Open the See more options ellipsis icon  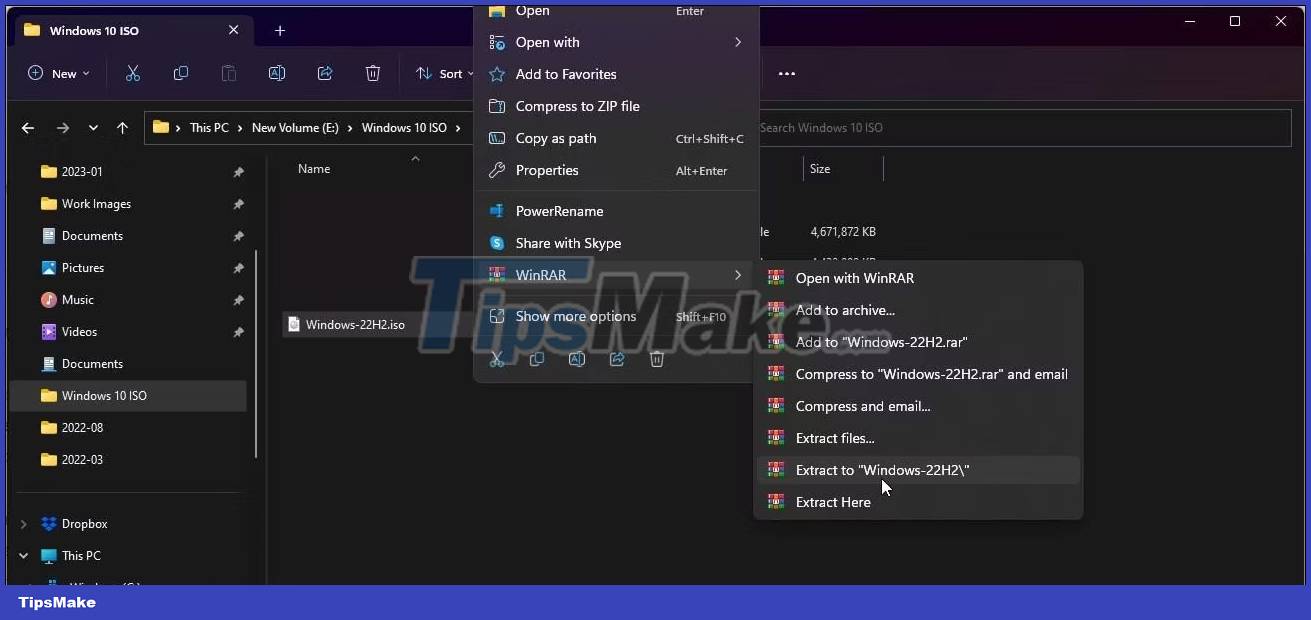tap(787, 73)
